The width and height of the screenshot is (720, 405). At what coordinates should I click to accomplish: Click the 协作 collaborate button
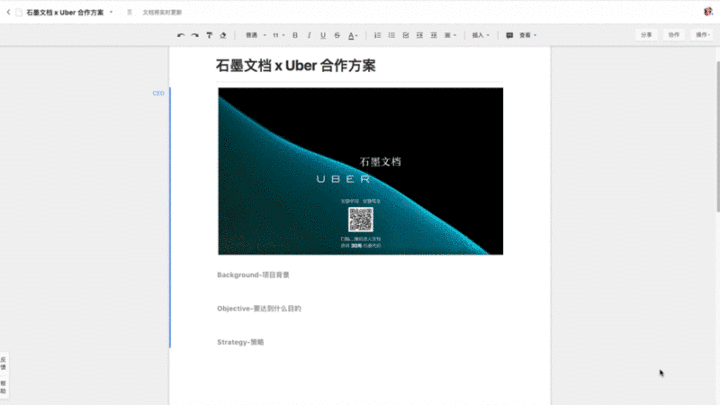[674, 35]
